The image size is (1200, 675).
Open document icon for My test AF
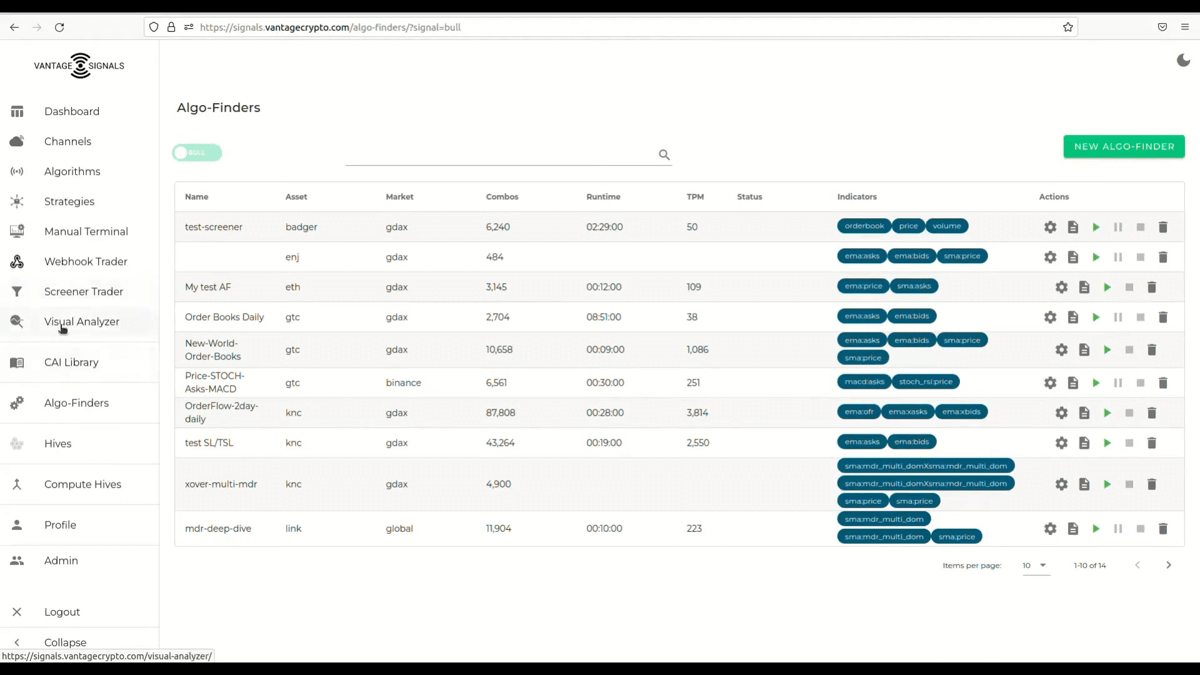(x=1084, y=287)
